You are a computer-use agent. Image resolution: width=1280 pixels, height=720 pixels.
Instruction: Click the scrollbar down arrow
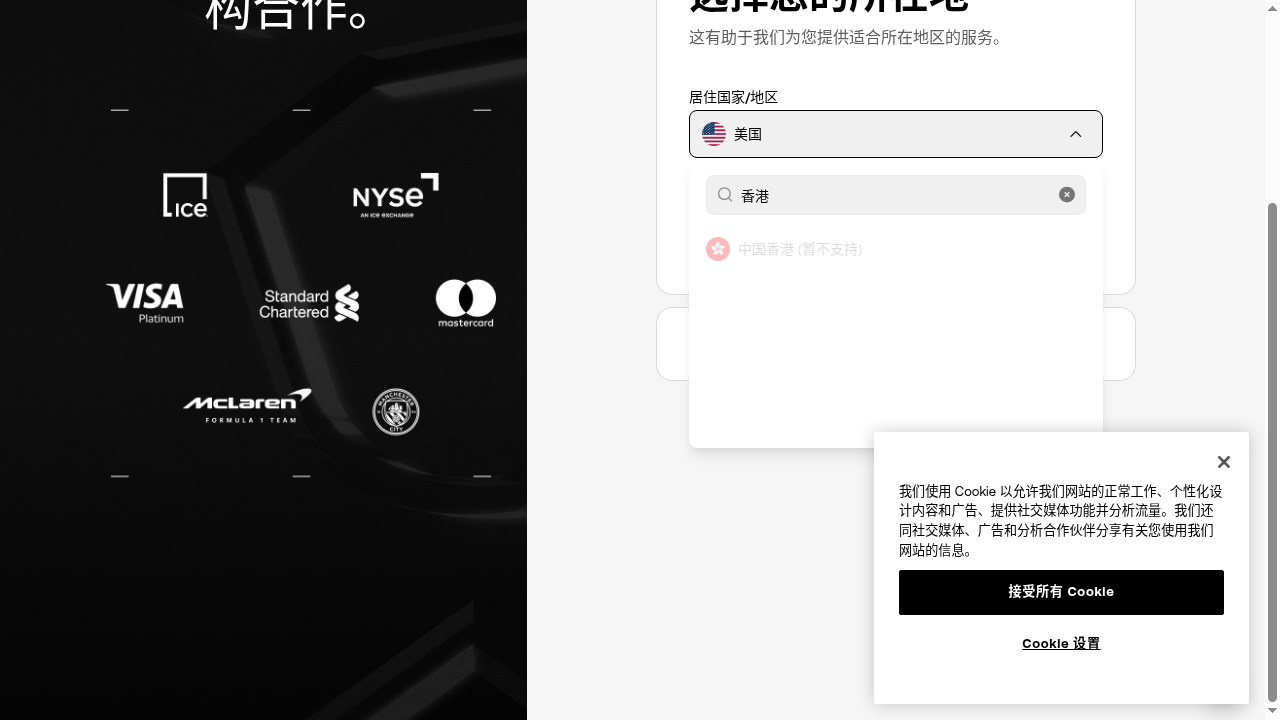1272,711
